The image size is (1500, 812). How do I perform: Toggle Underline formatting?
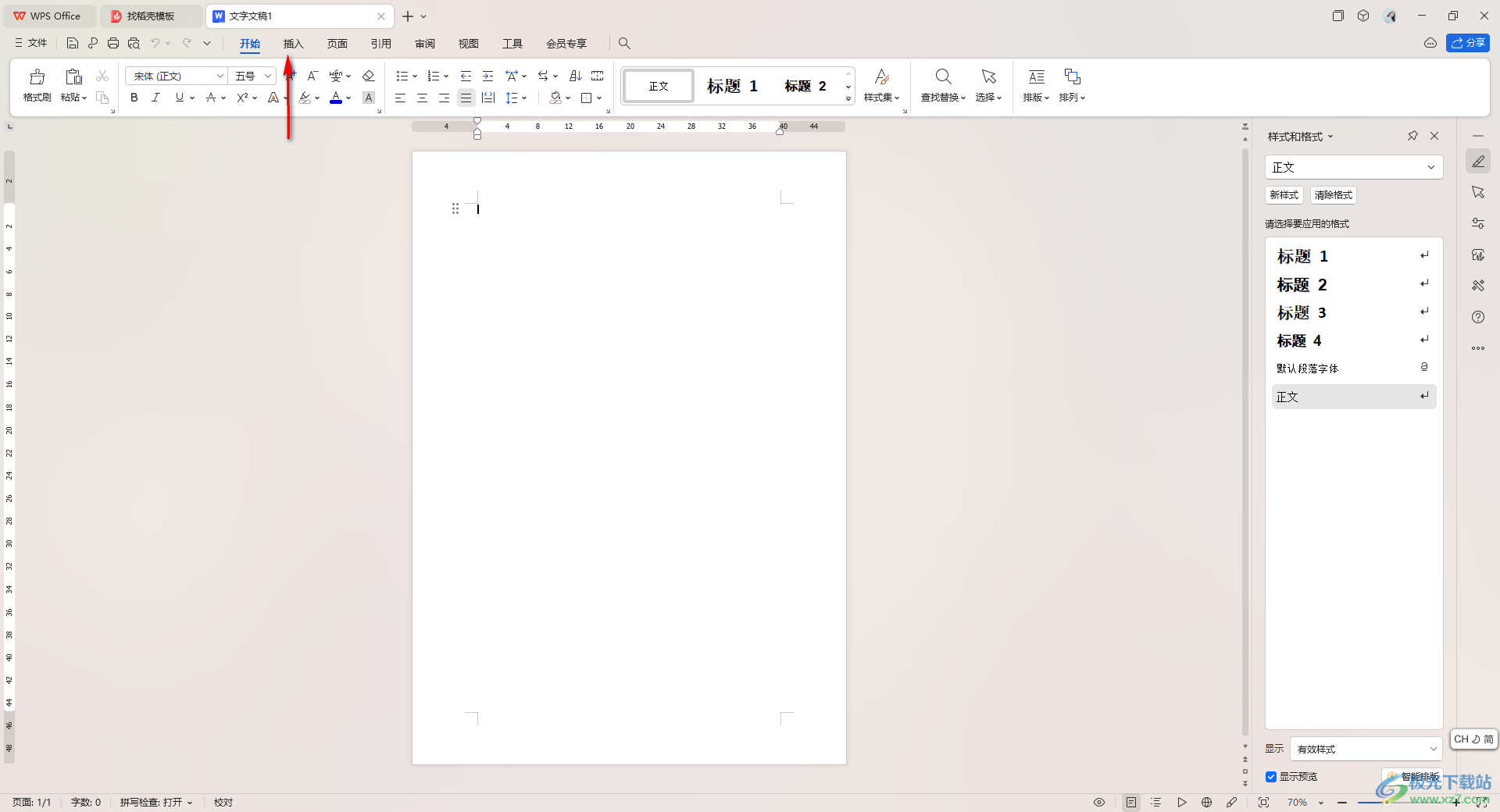click(x=180, y=98)
